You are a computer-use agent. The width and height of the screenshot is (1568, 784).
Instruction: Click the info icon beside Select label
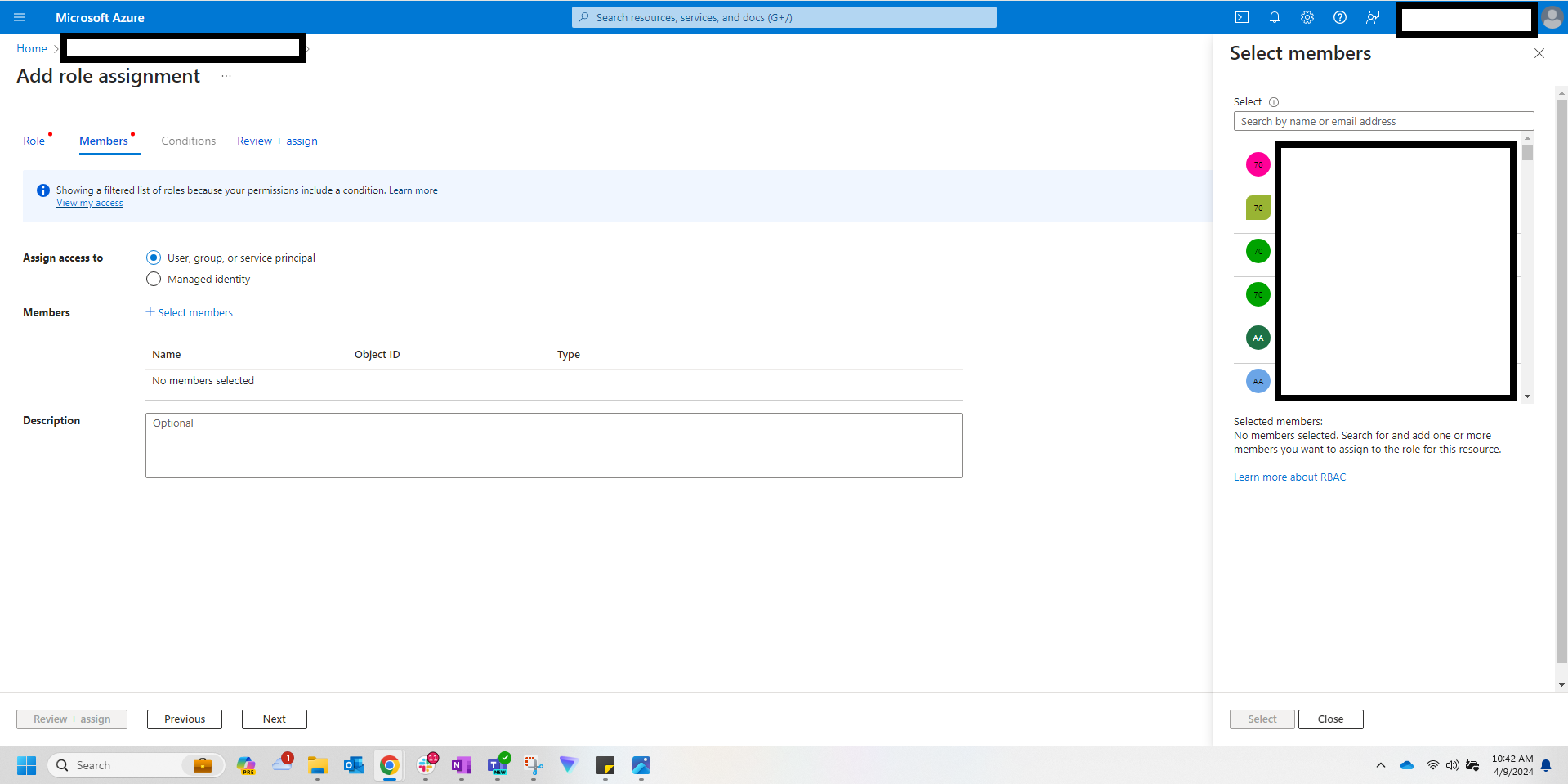[1275, 102]
